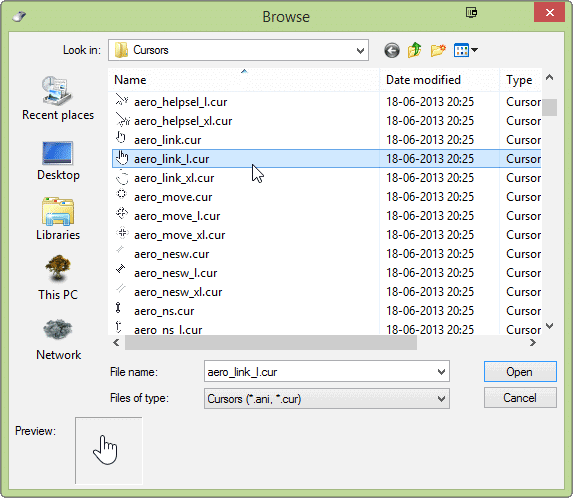The height and width of the screenshot is (498, 573).
Task: Create a new folder
Action: (x=438, y=50)
